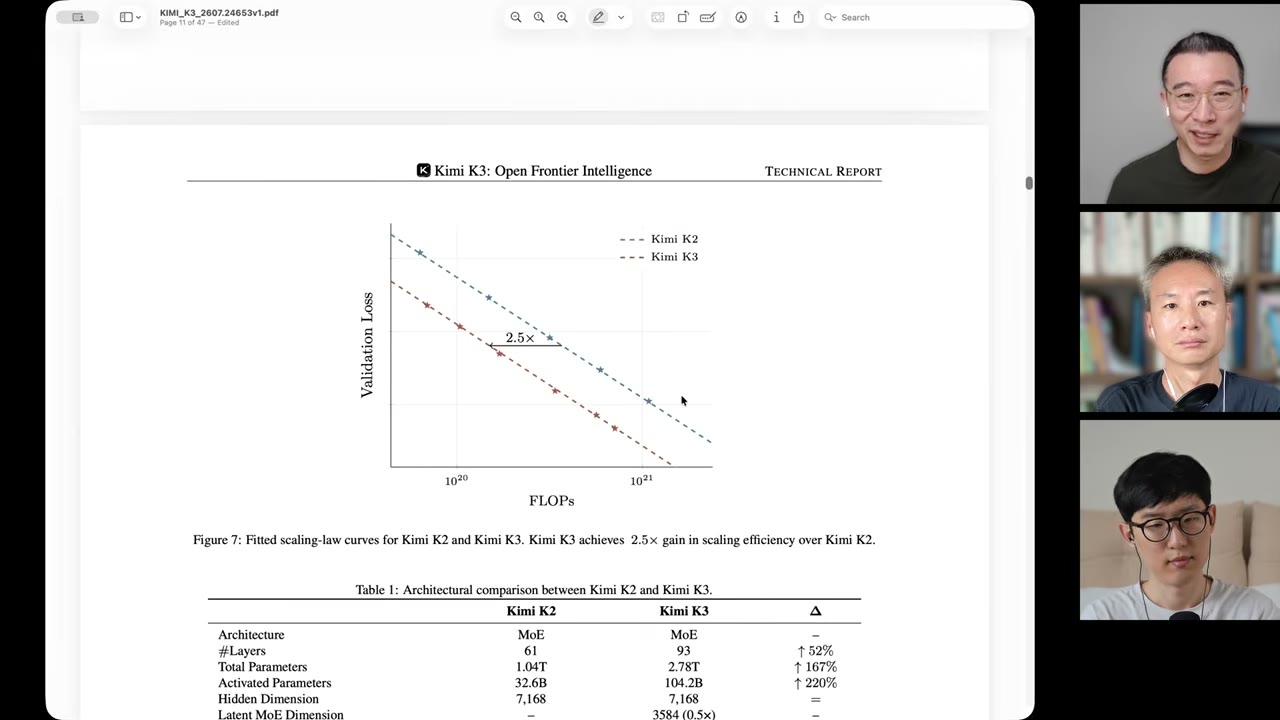Click the 'Architecture' row label

(x=251, y=635)
